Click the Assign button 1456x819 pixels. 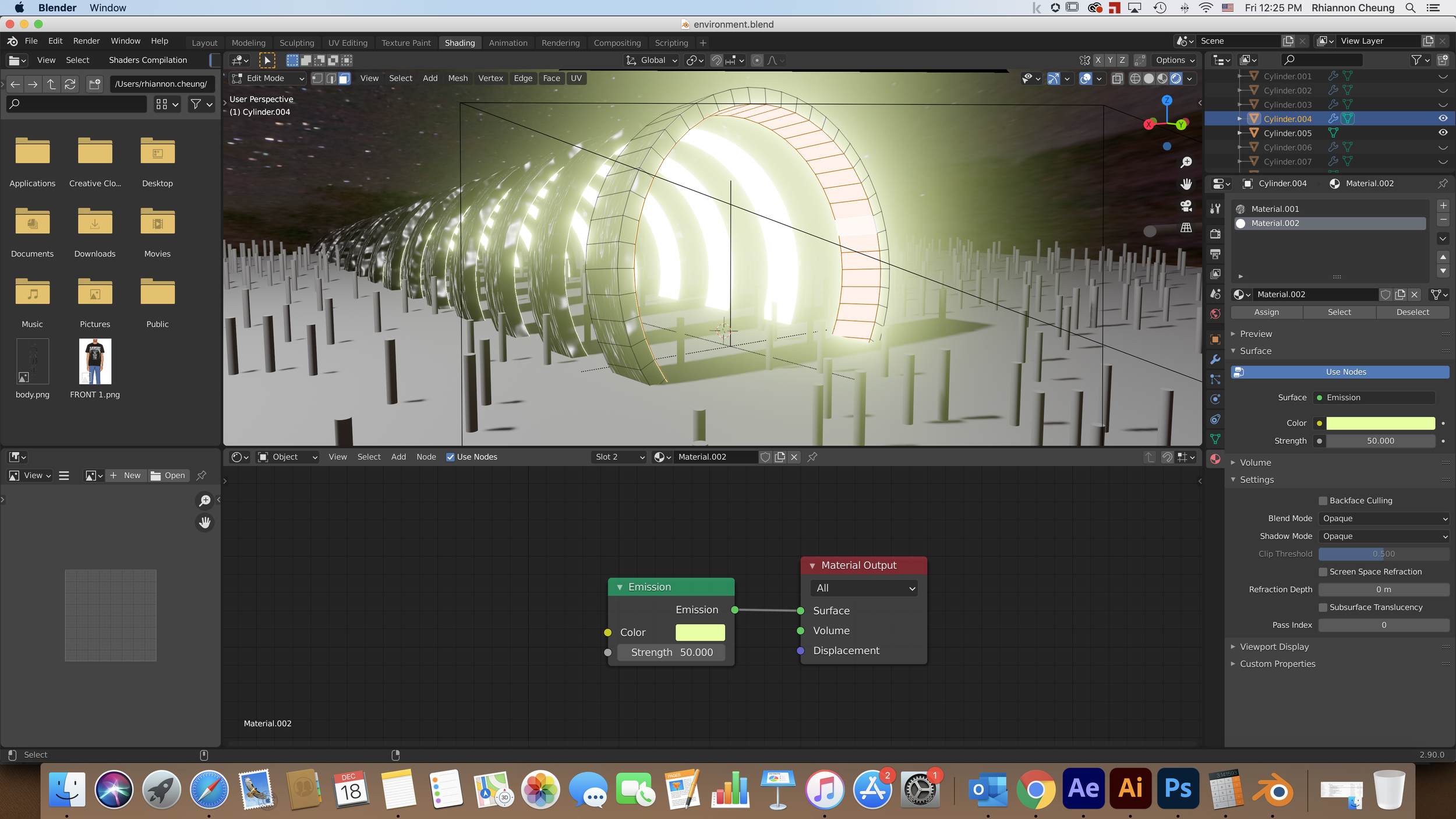pyautogui.click(x=1266, y=312)
